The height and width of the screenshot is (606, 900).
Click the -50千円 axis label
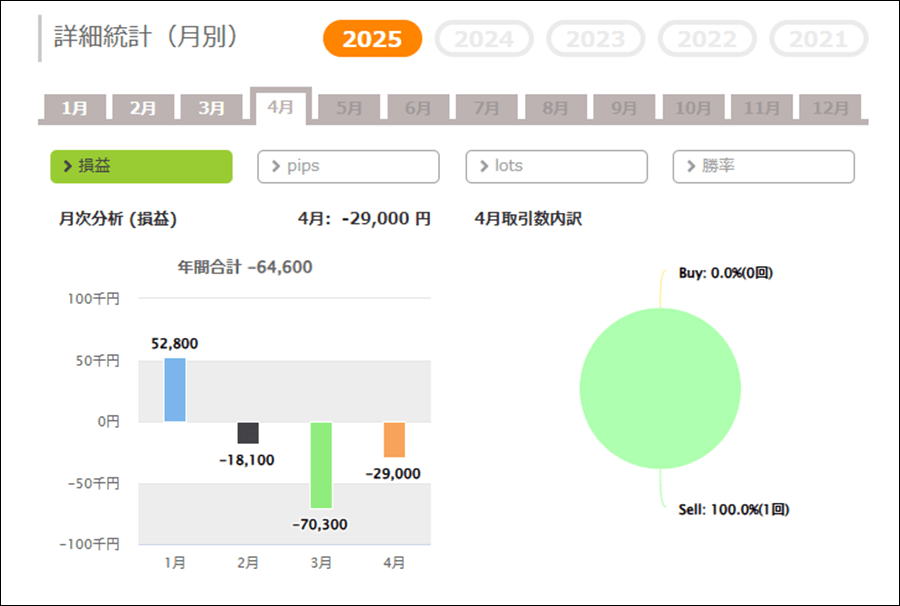point(94,483)
